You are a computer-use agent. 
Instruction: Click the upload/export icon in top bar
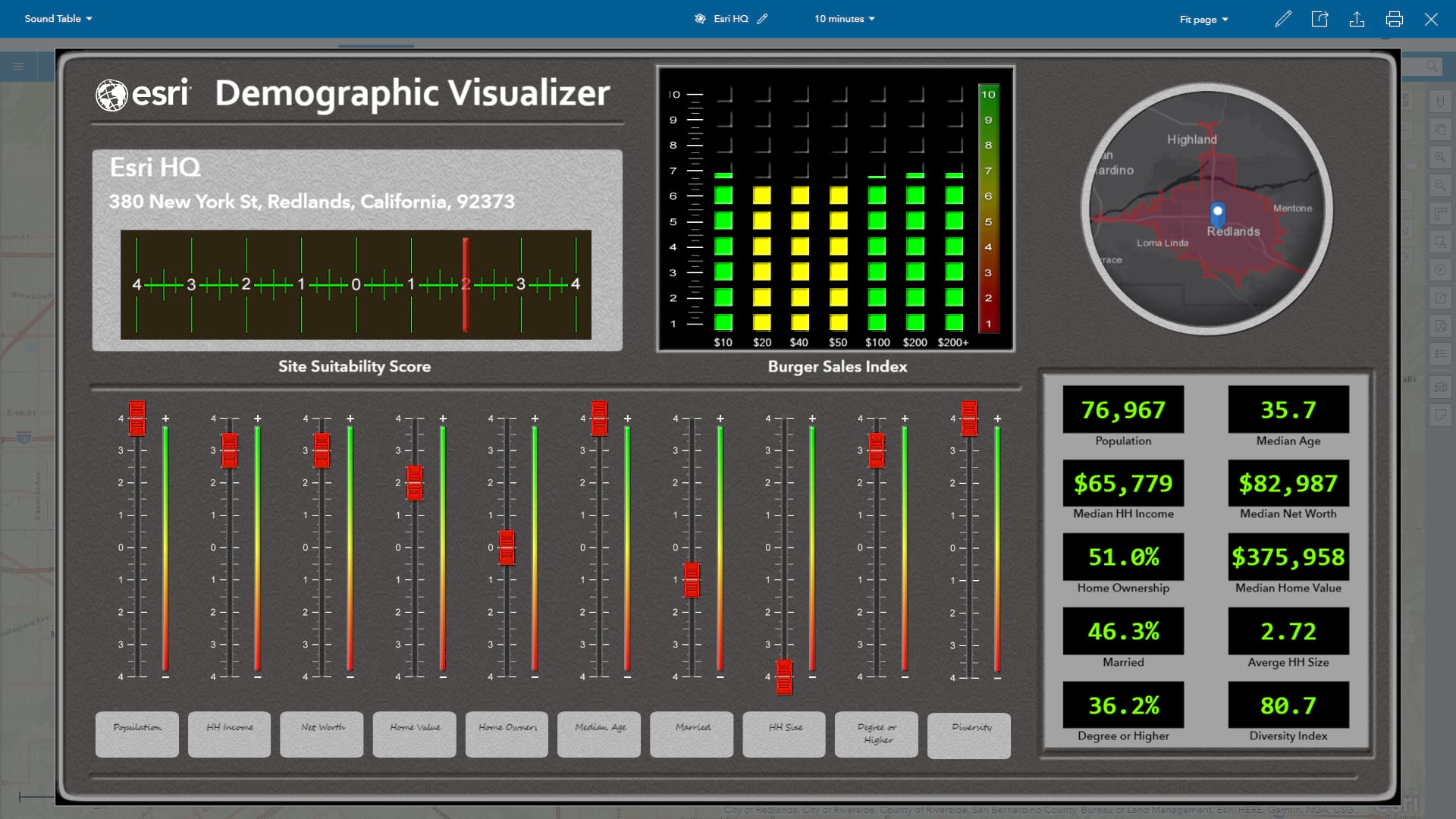(x=1357, y=19)
